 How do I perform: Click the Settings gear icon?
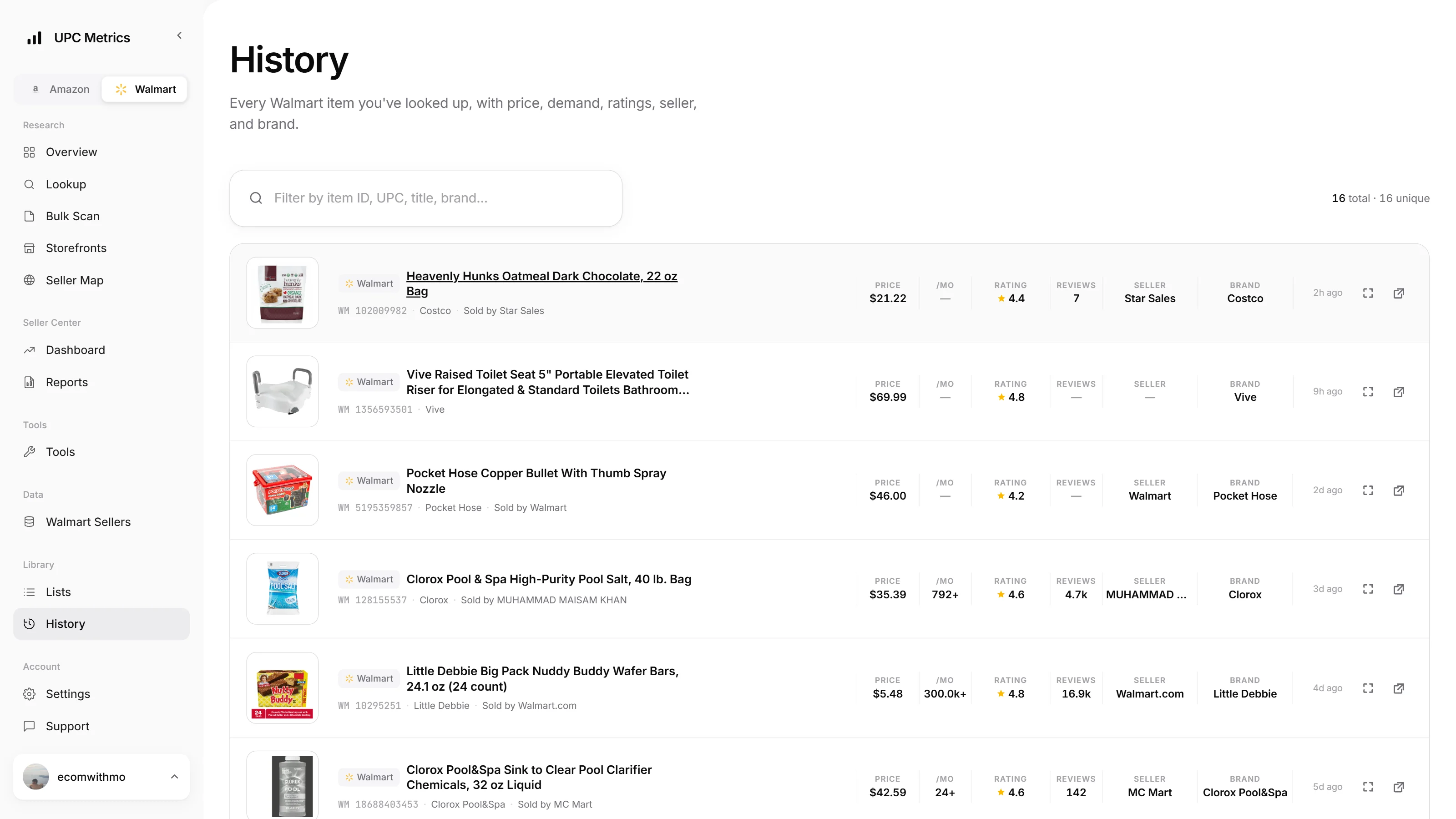30,693
